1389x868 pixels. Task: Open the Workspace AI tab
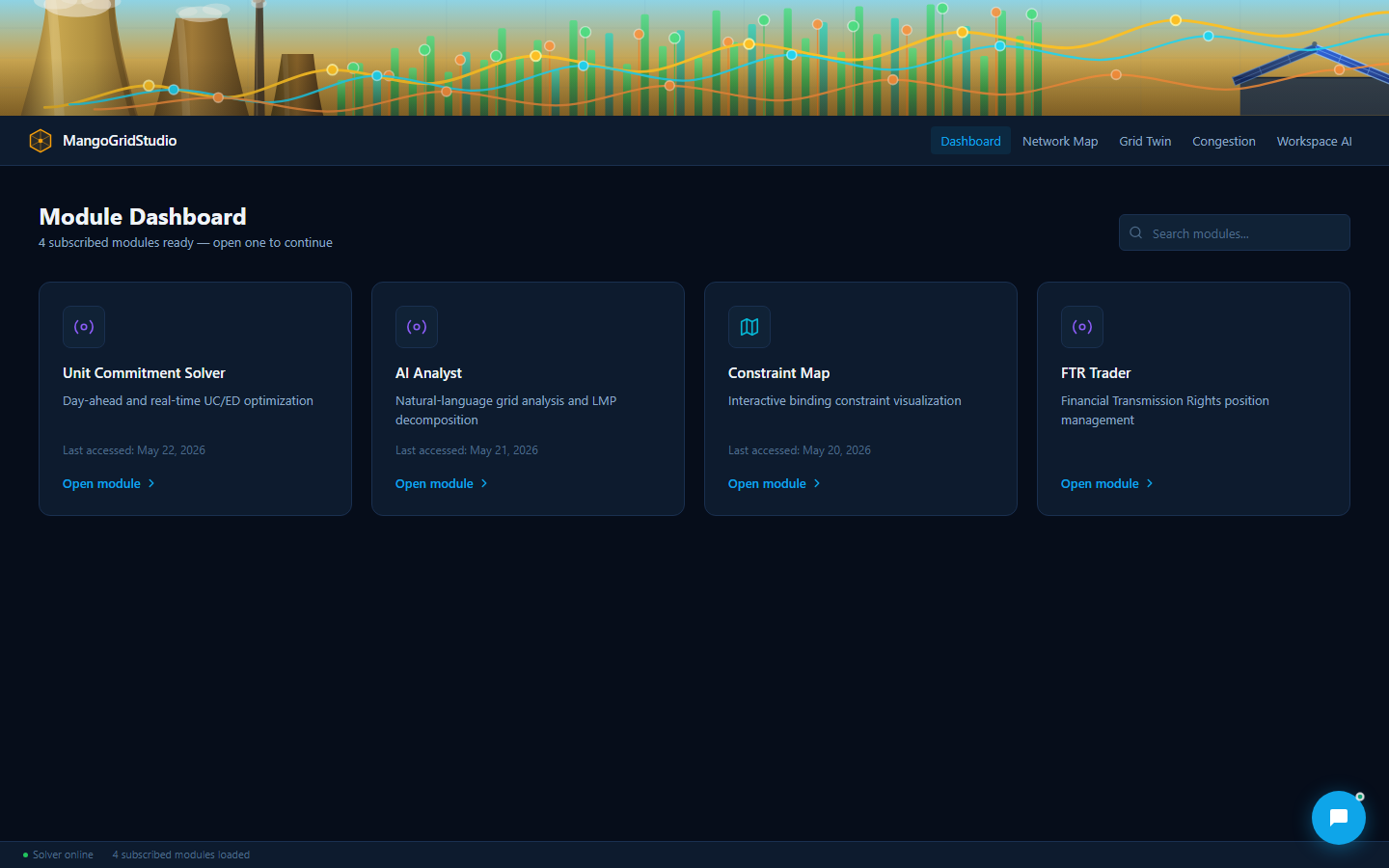1314,141
